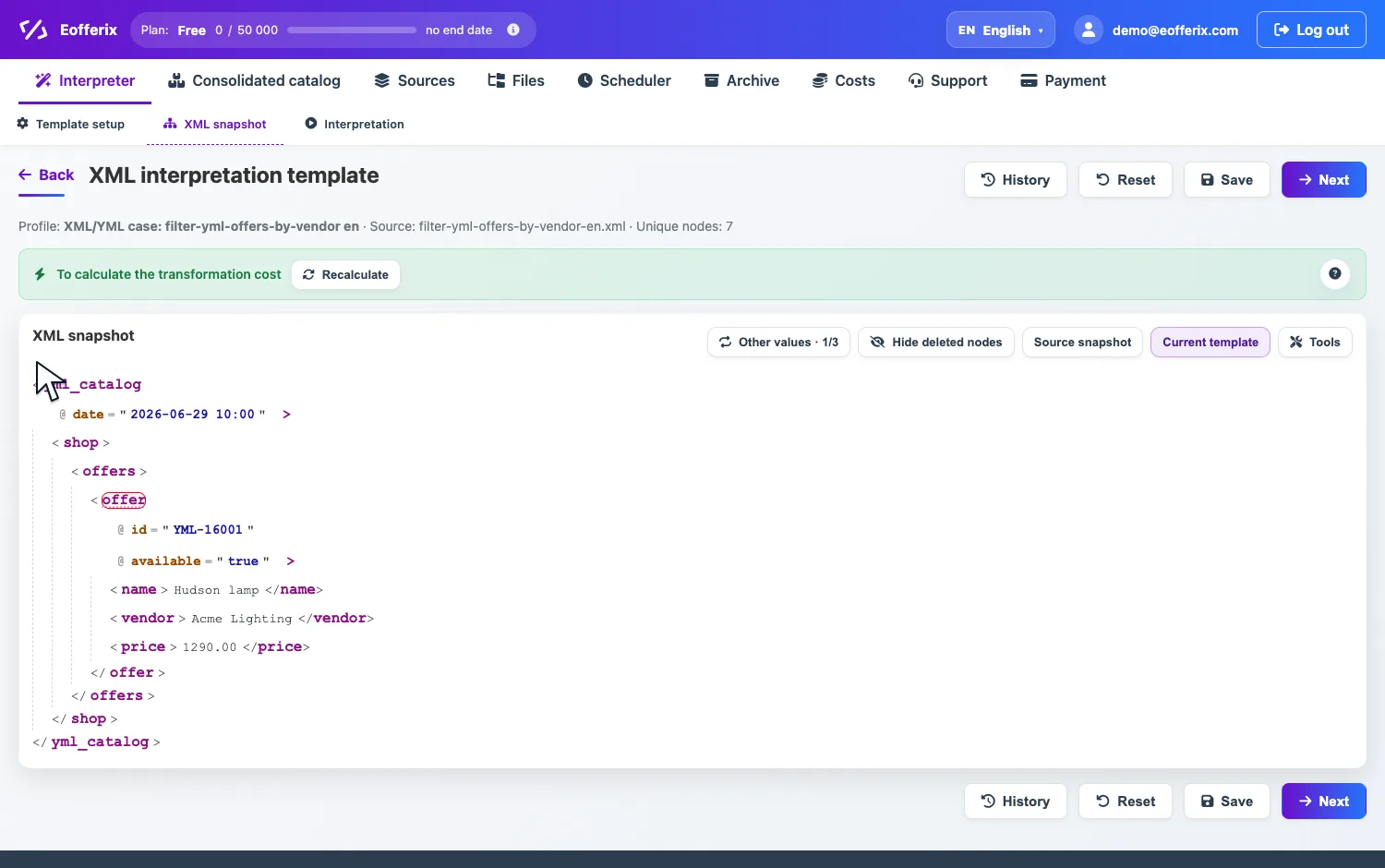The image size is (1385, 868).
Task: Click the available value true
Action: click(243, 561)
